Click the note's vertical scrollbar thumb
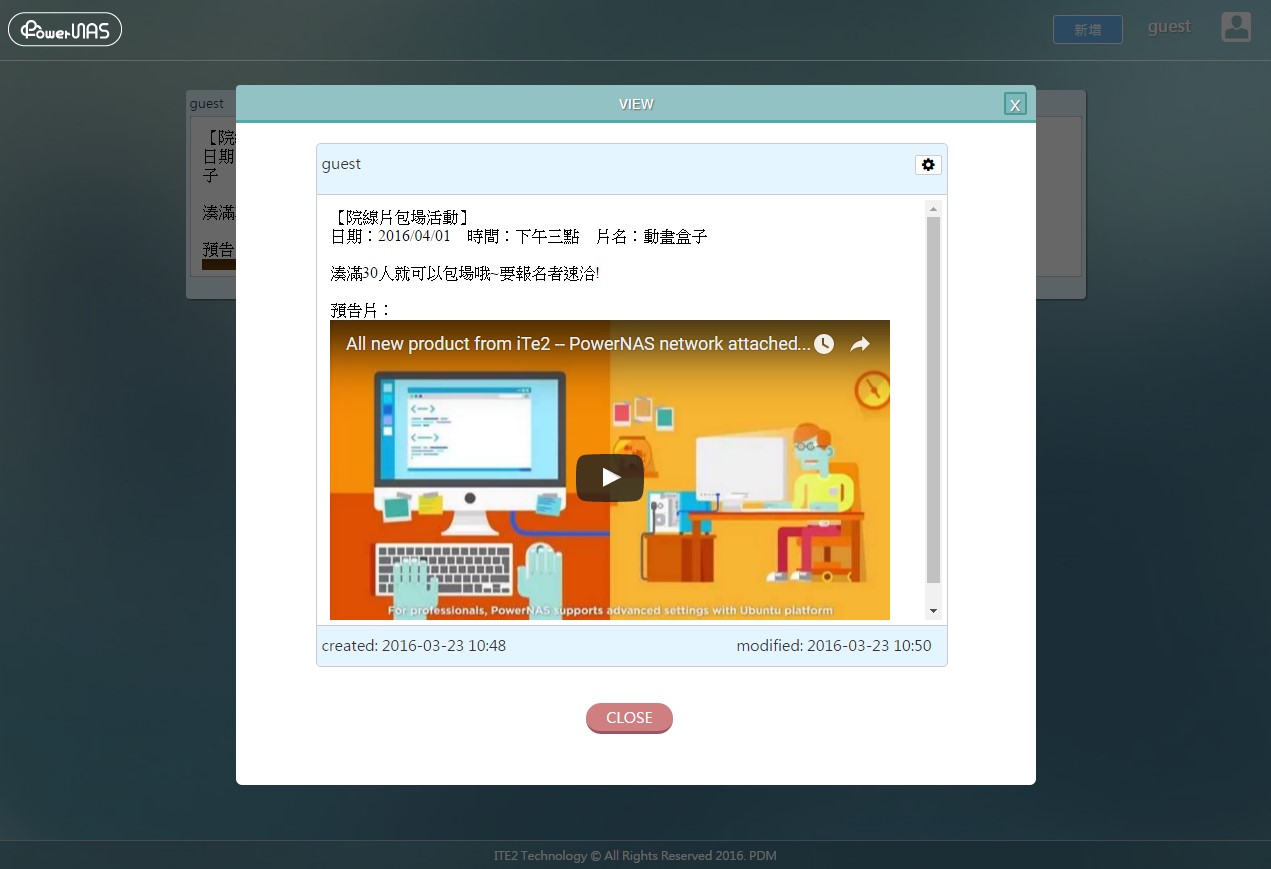 pos(934,400)
